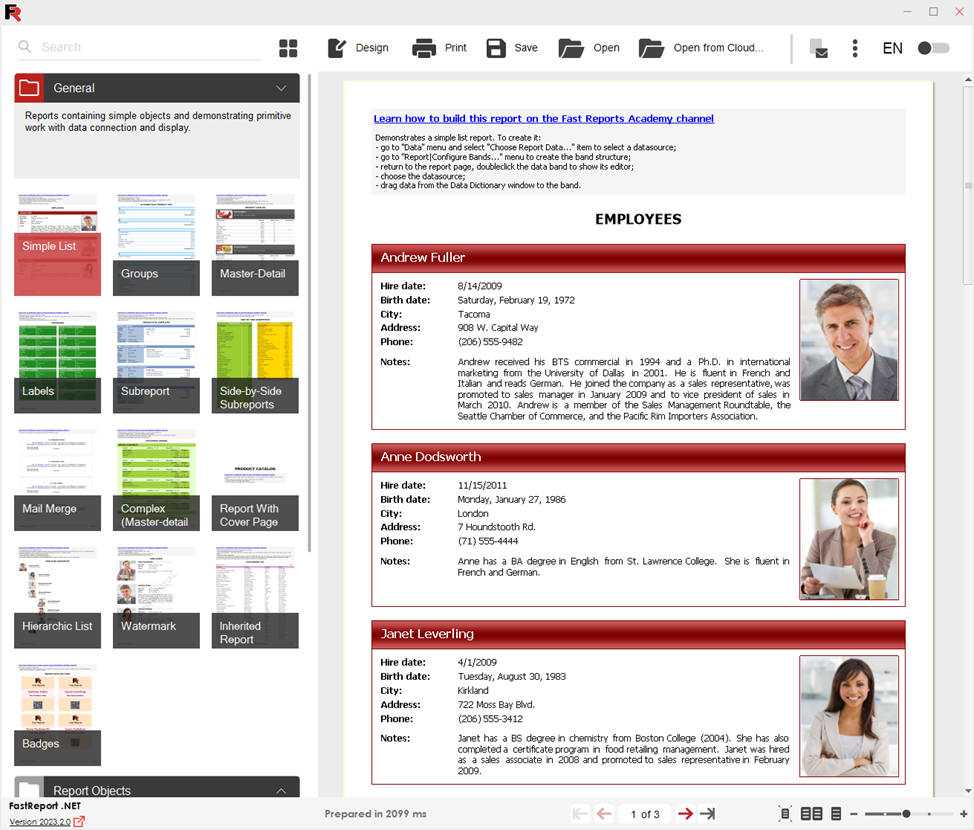Expand the Report Objects category
Screen dimensions: 974x830
point(281,790)
